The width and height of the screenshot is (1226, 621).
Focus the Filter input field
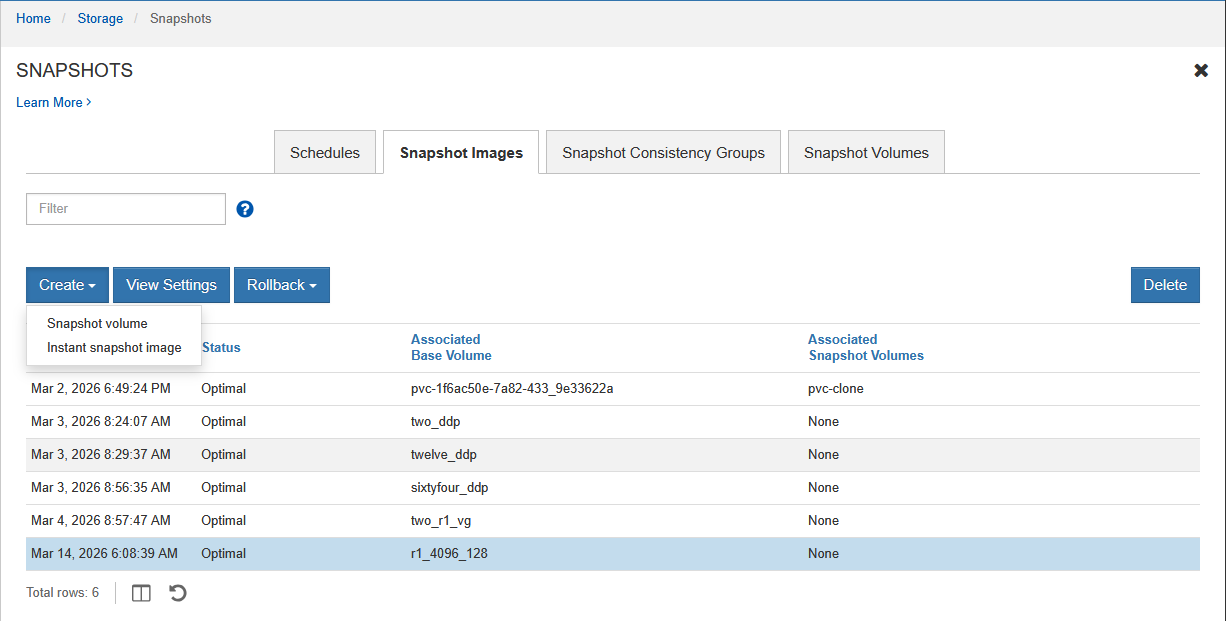click(x=126, y=209)
